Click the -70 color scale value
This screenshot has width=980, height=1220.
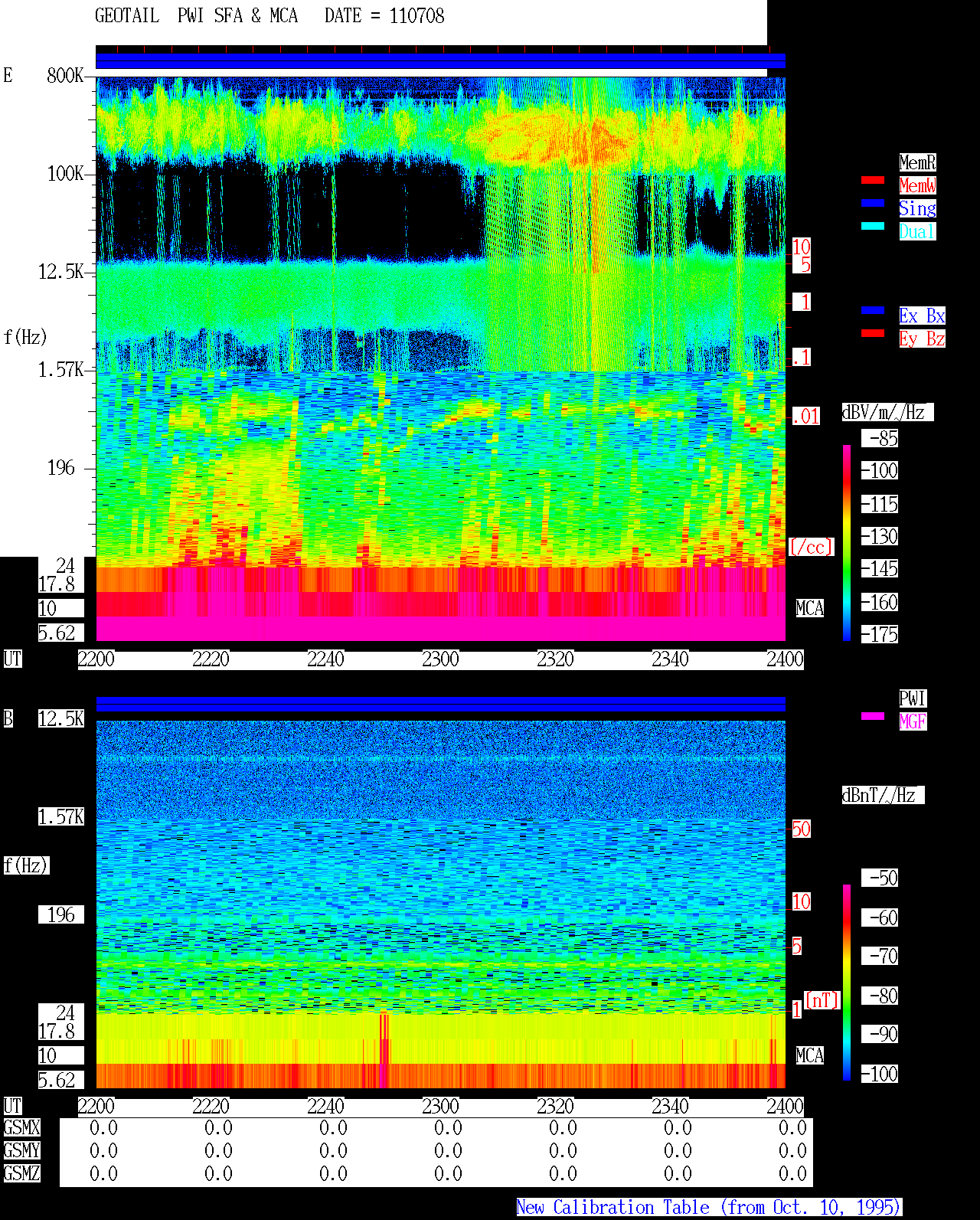(880, 957)
